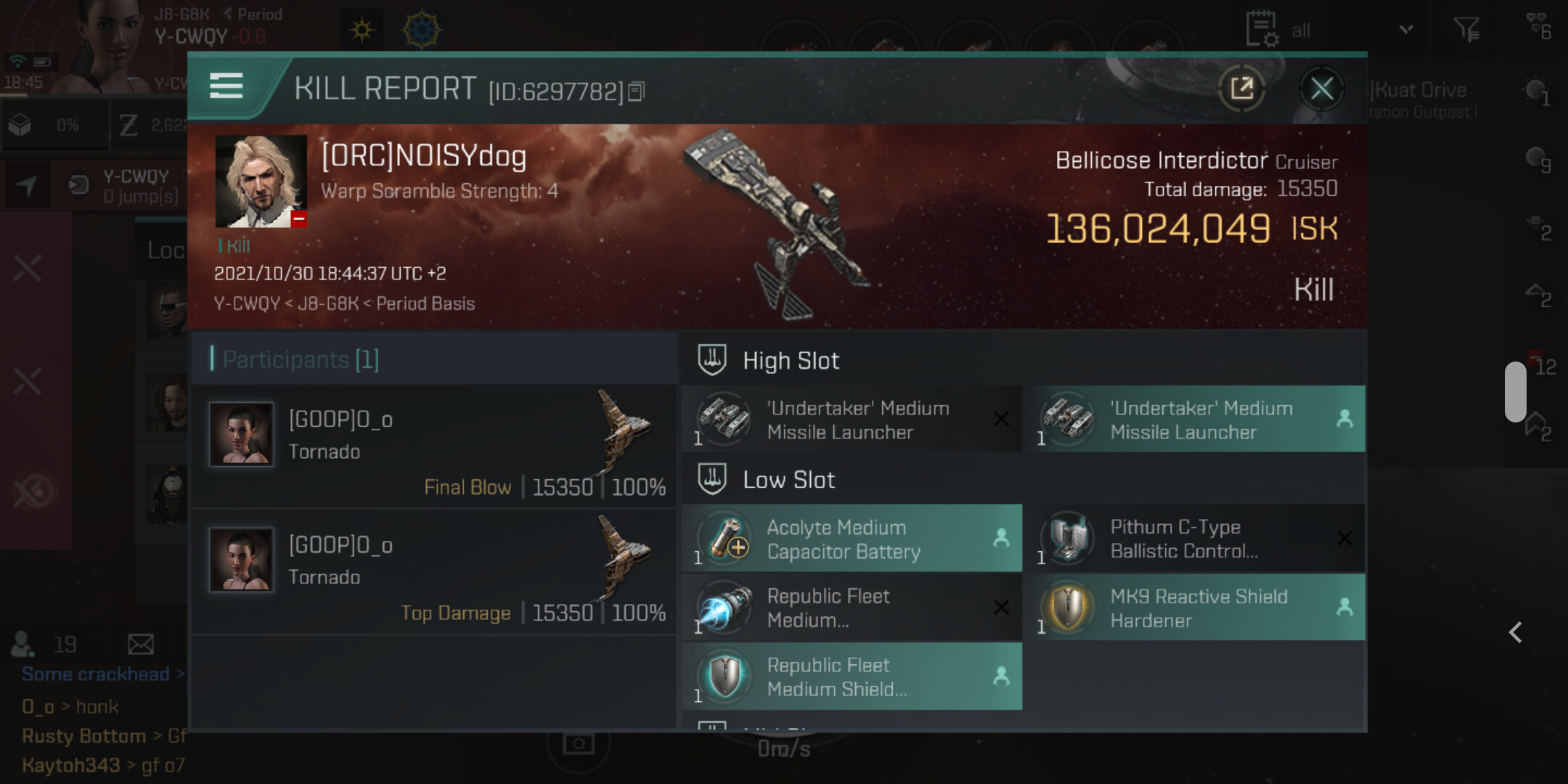Open the High Slot section header
Image resolution: width=1568 pixels, height=784 pixels.
(x=791, y=361)
